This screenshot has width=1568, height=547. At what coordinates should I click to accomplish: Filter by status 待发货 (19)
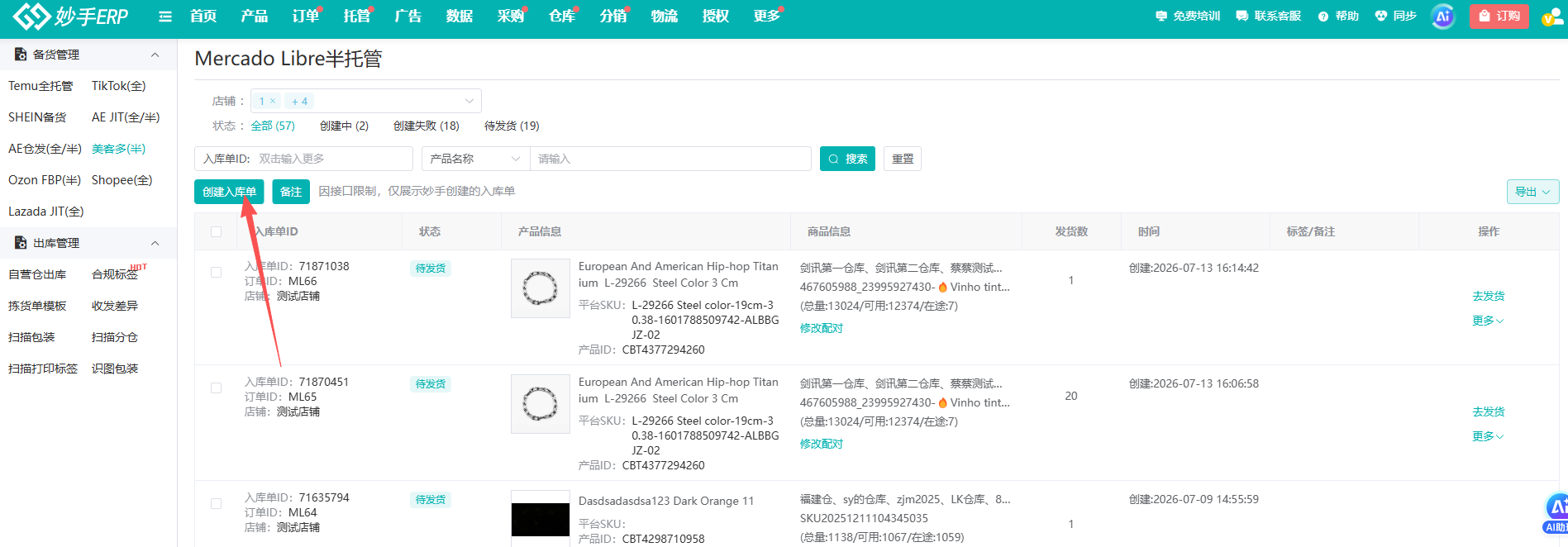(x=512, y=126)
